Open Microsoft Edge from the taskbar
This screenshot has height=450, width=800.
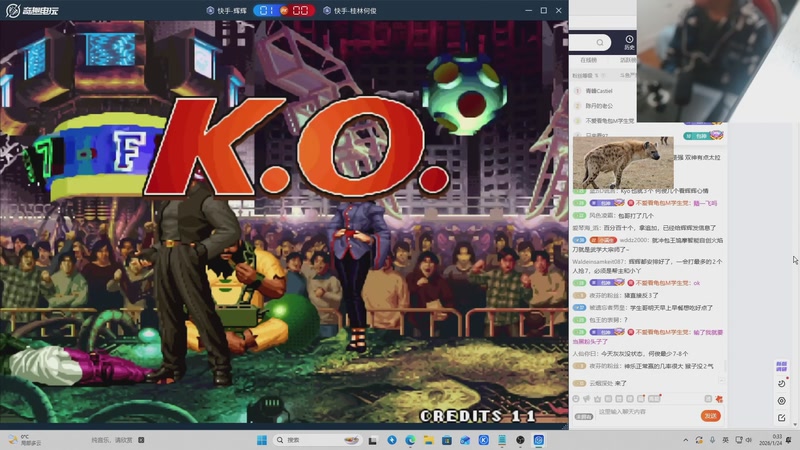pos(410,440)
